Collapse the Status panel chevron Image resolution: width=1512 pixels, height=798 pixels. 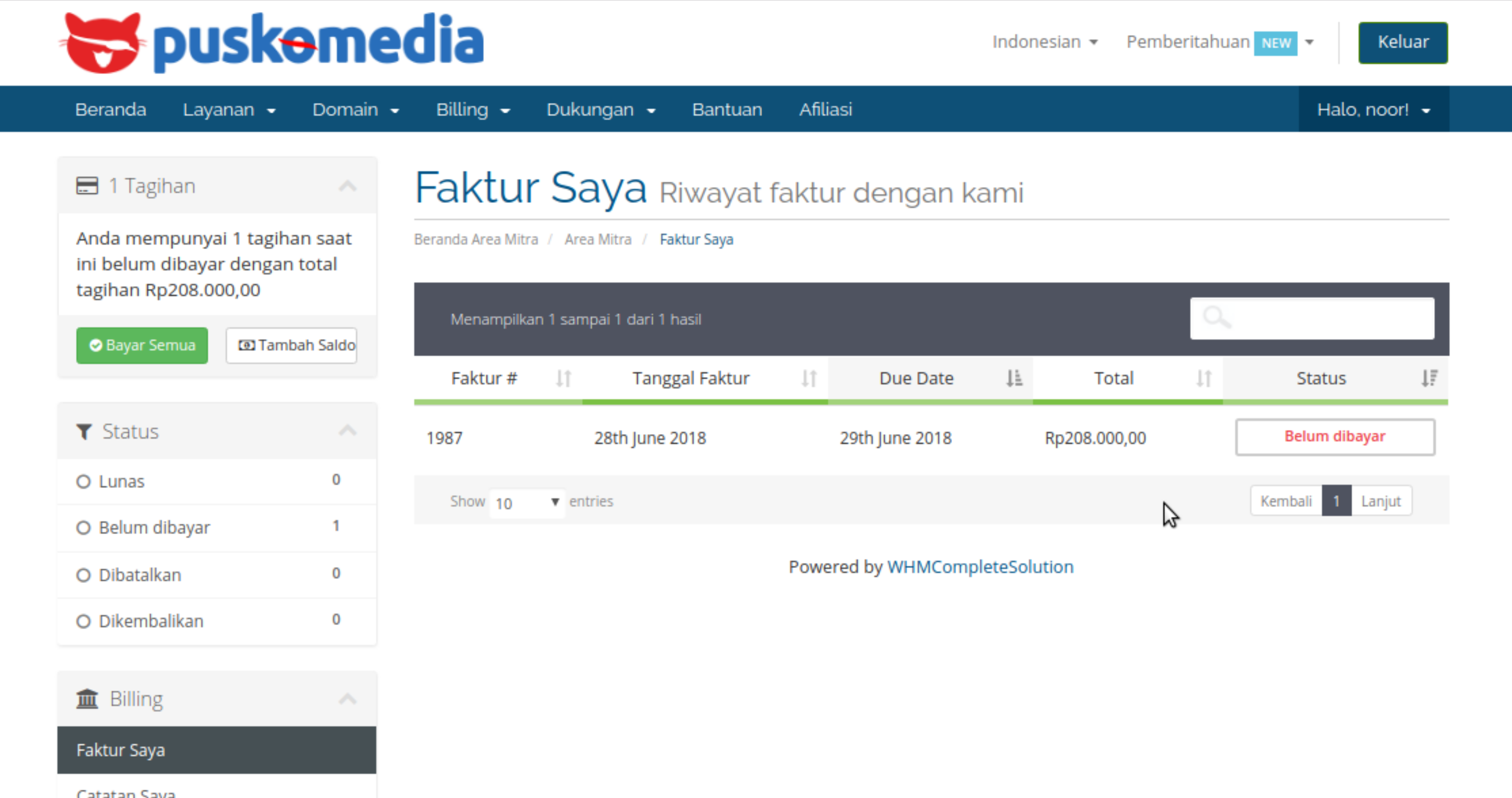pyautogui.click(x=347, y=431)
